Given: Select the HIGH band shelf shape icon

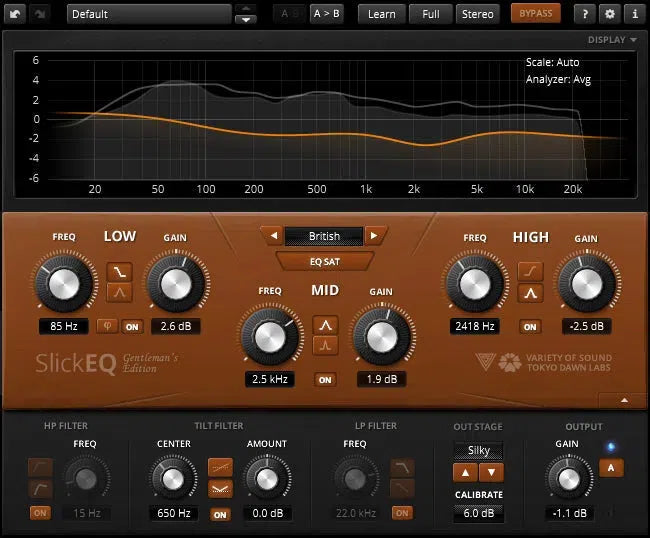Looking at the screenshot, I should coord(529,270).
